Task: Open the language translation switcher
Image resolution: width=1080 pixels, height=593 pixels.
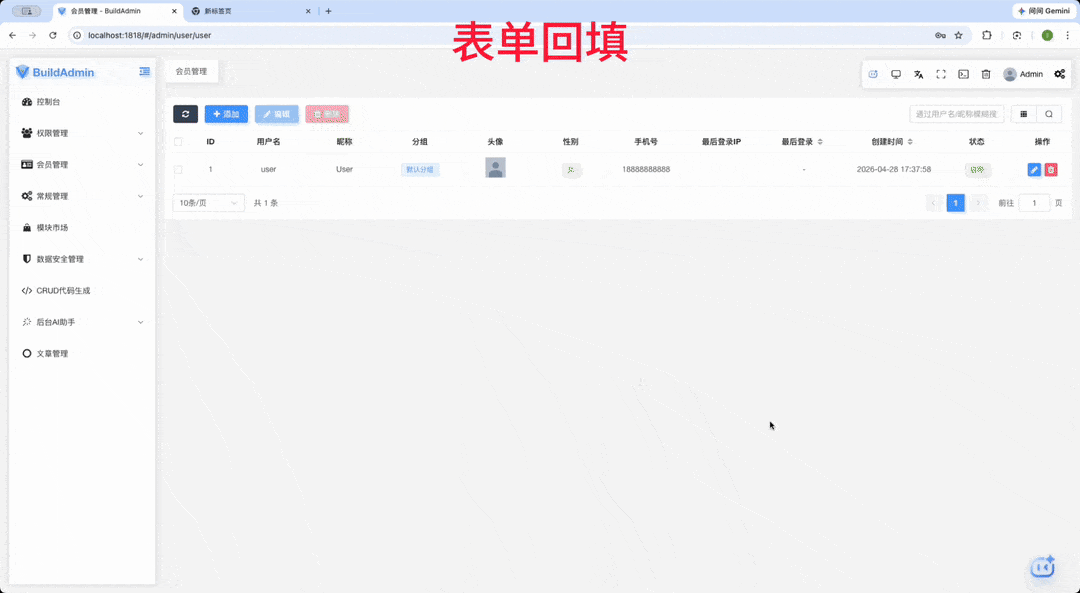Action: point(918,74)
